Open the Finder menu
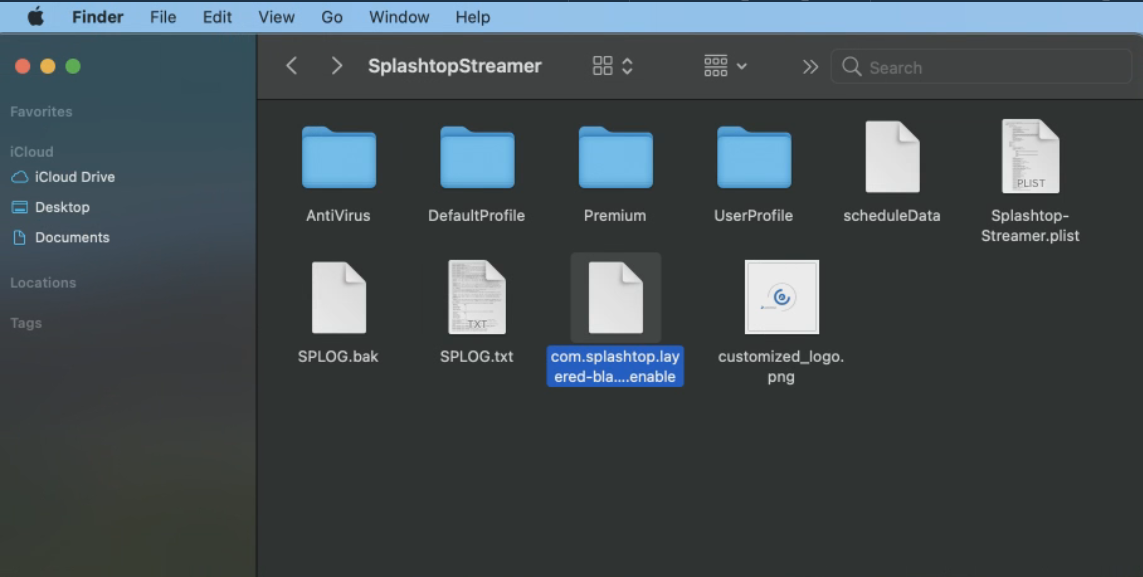 pos(98,17)
